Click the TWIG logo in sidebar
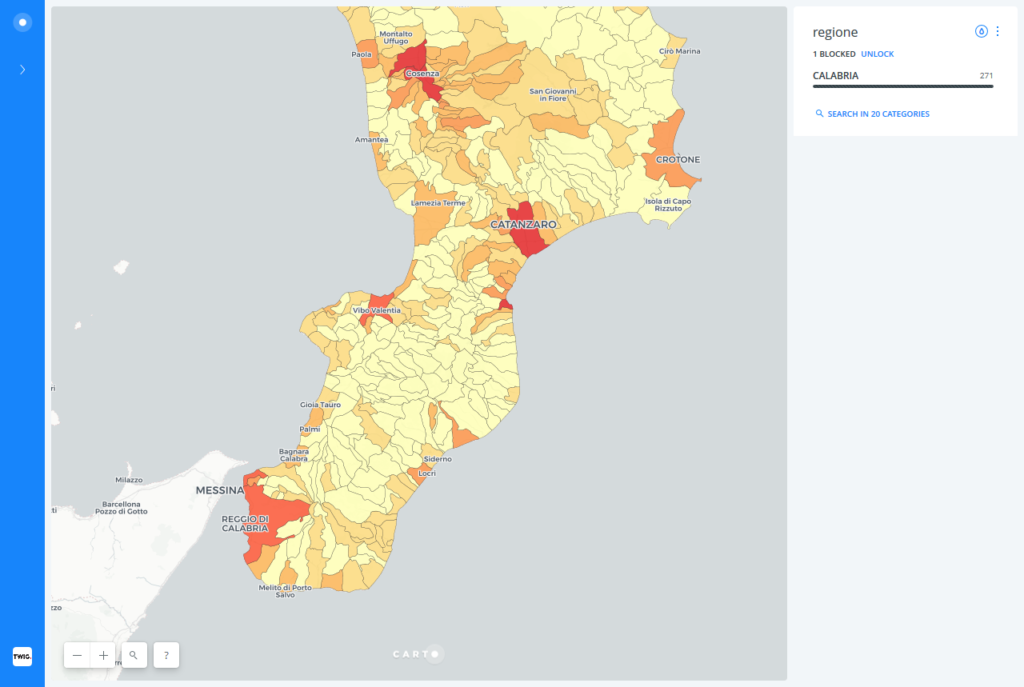Image resolution: width=1024 pixels, height=687 pixels. tap(22, 656)
